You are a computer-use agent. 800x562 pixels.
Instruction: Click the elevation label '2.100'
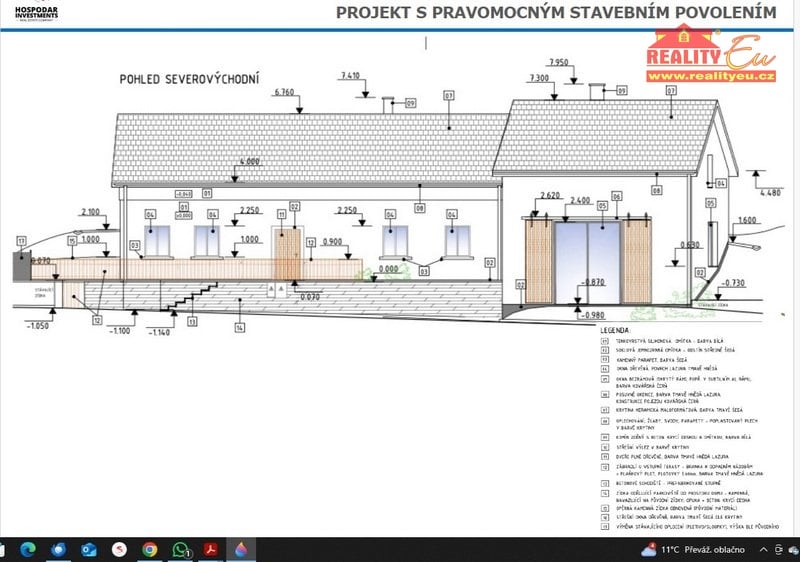[x=91, y=212]
